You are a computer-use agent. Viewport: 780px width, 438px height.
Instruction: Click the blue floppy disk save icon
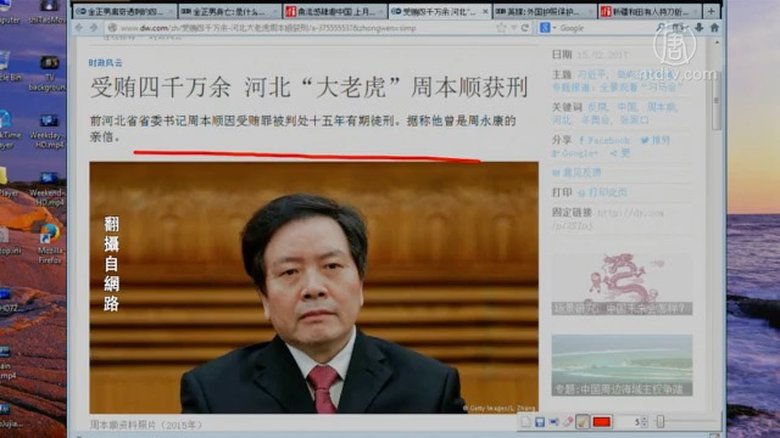click(x=541, y=422)
